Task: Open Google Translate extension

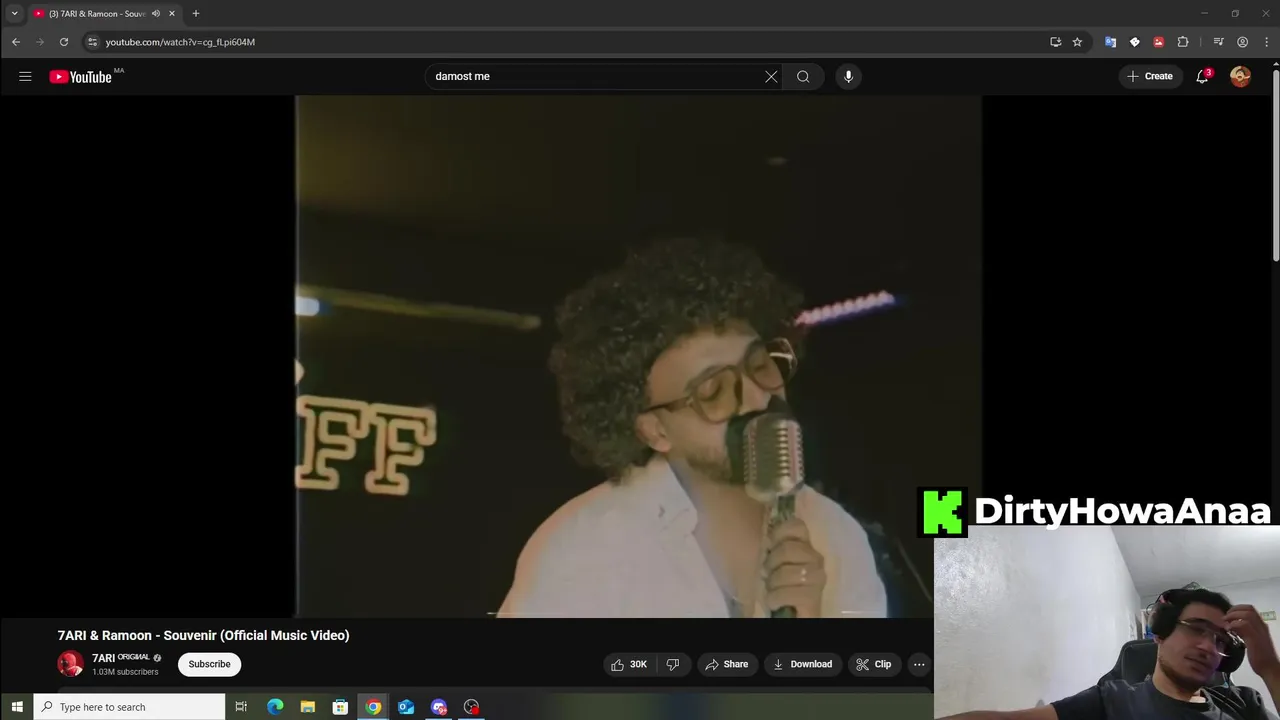Action: point(1110,42)
